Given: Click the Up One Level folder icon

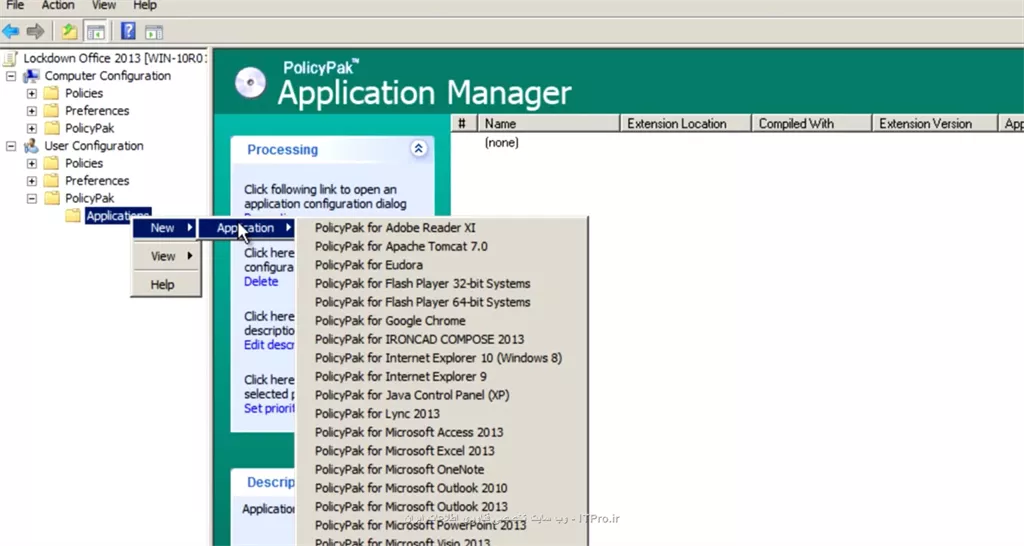Looking at the screenshot, I should 69,31.
